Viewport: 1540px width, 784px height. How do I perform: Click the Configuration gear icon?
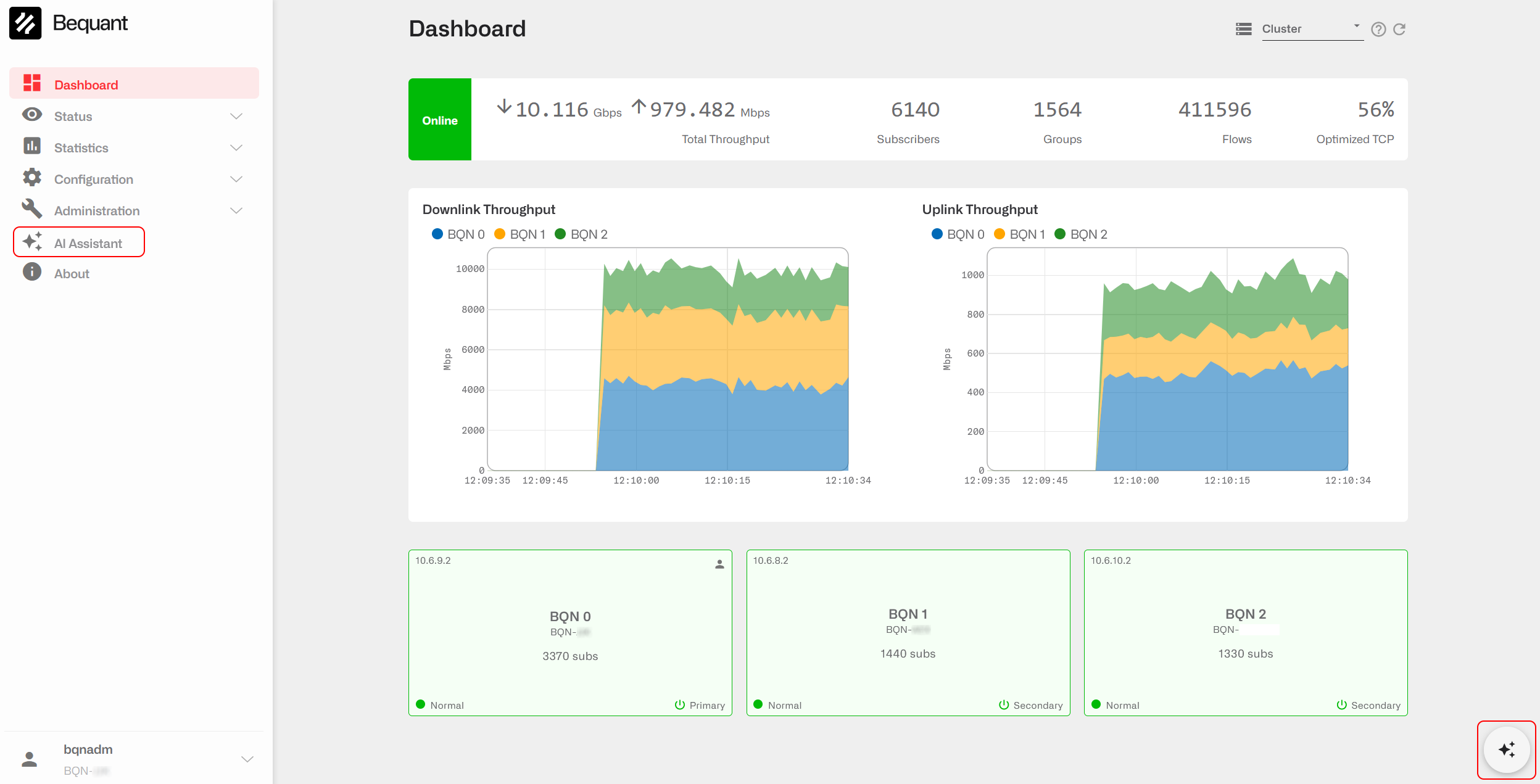click(32, 178)
